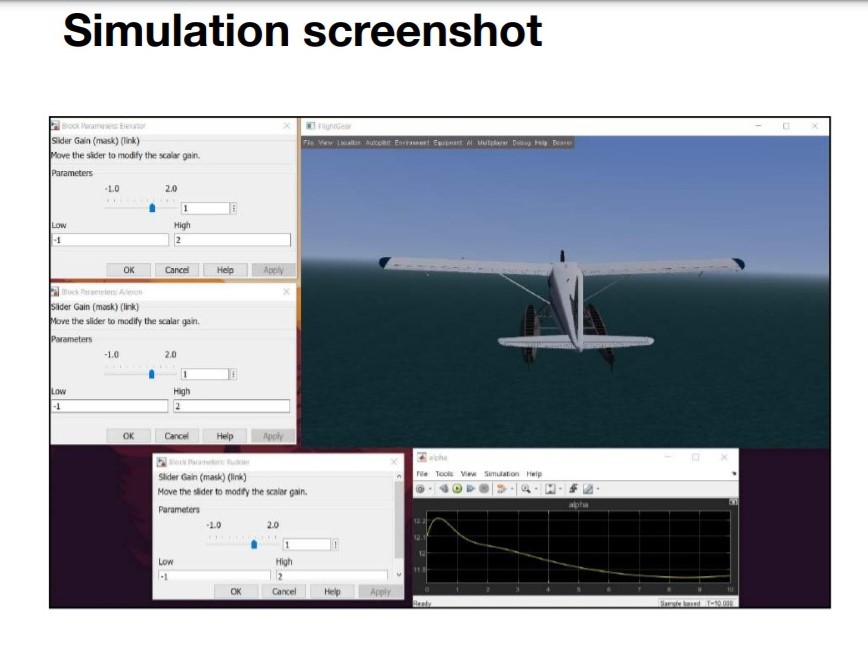This screenshot has width=868, height=647.
Task: Expand the measurements dropdown arrow
Action: pyautogui.click(x=598, y=489)
